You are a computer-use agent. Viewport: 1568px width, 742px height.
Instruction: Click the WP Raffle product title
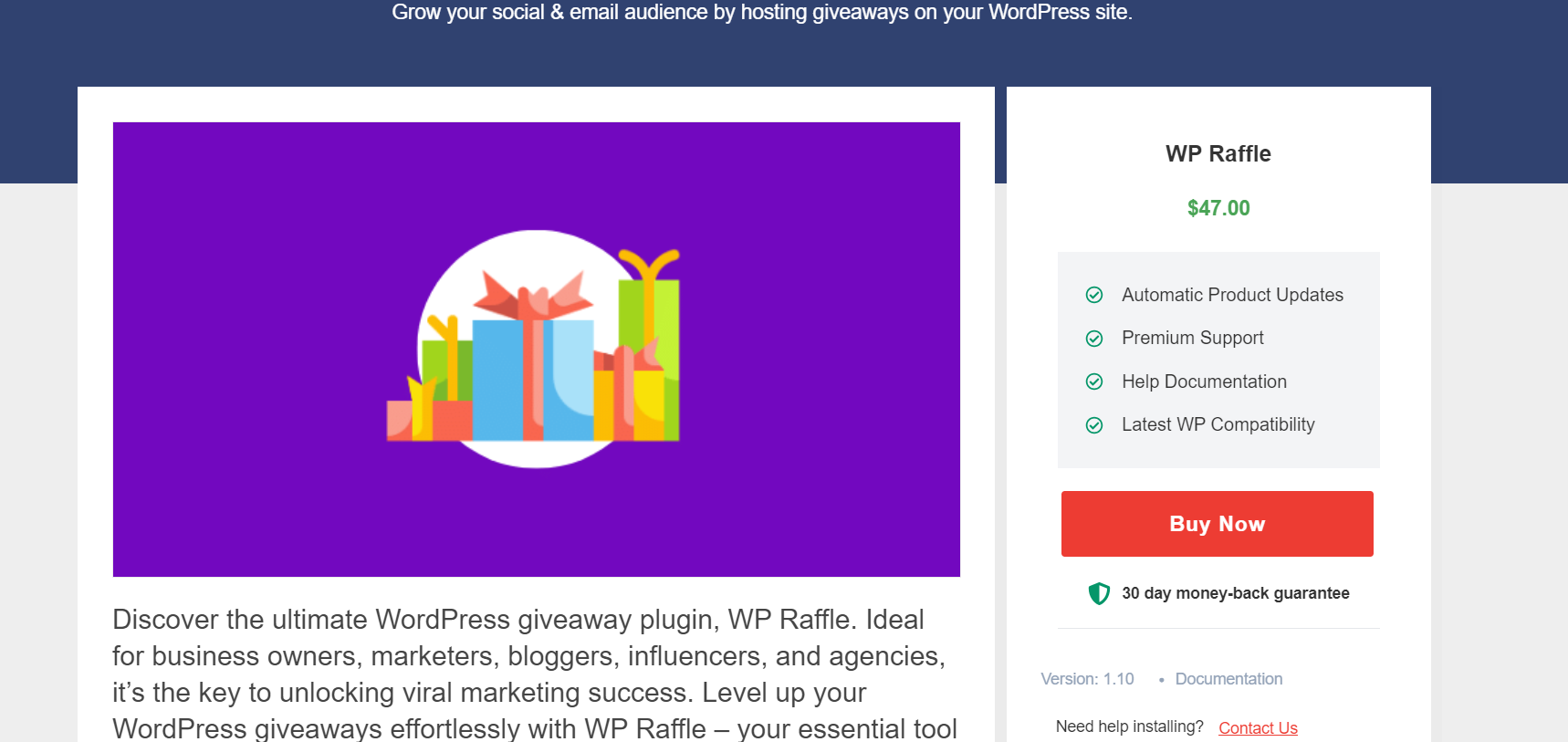1218,153
